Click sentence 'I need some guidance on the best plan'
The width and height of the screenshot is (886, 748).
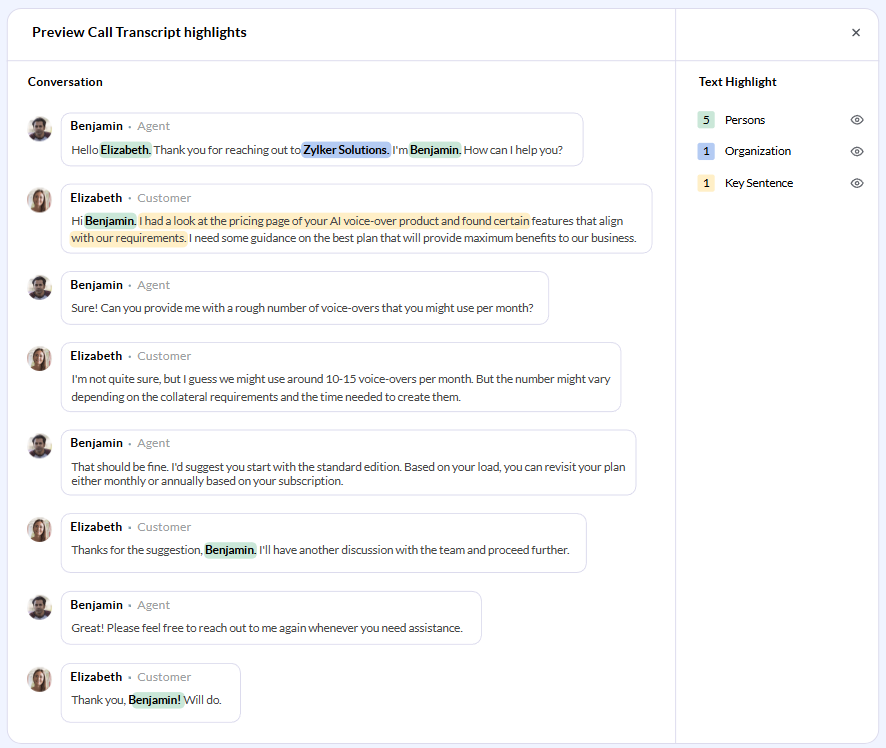(x=412, y=238)
